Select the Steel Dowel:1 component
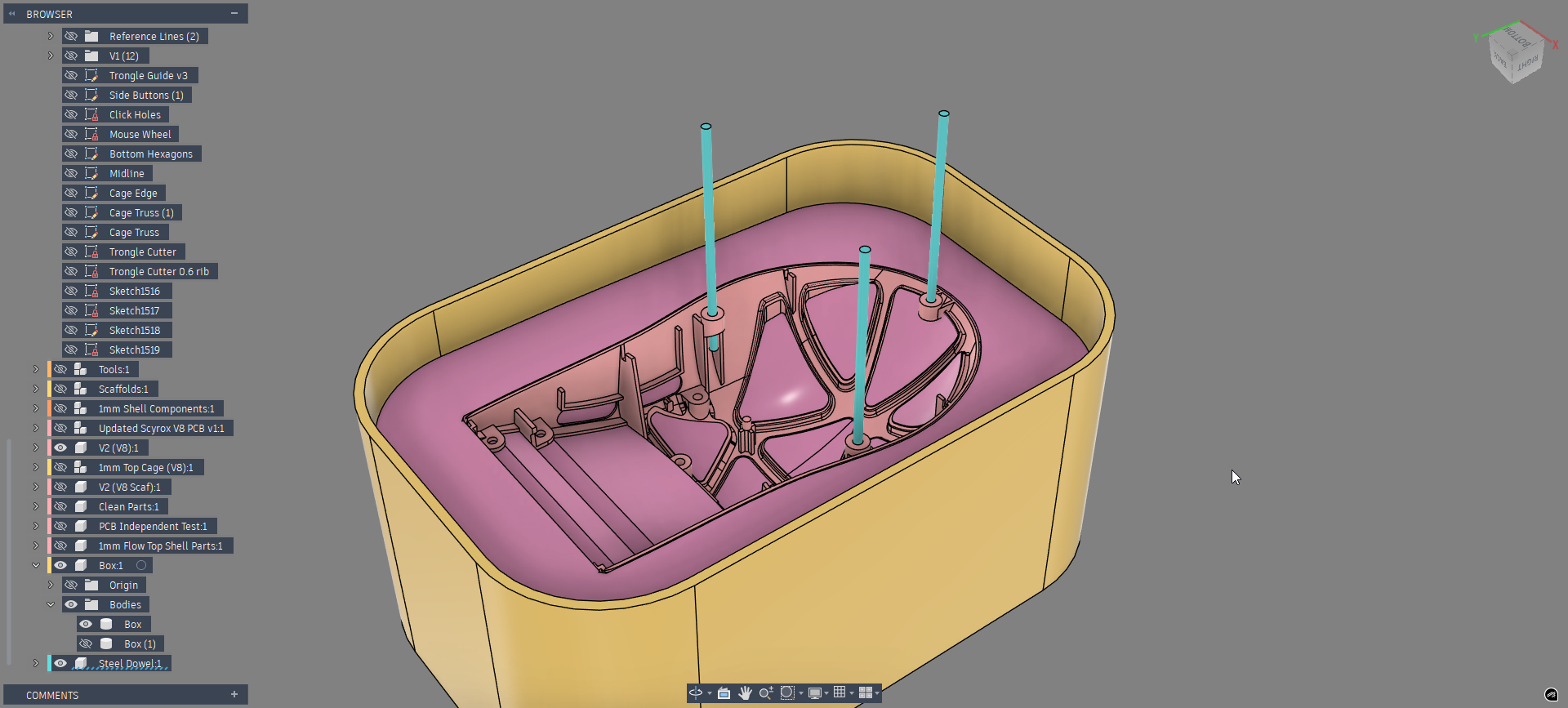This screenshot has width=1568, height=708. [130, 663]
